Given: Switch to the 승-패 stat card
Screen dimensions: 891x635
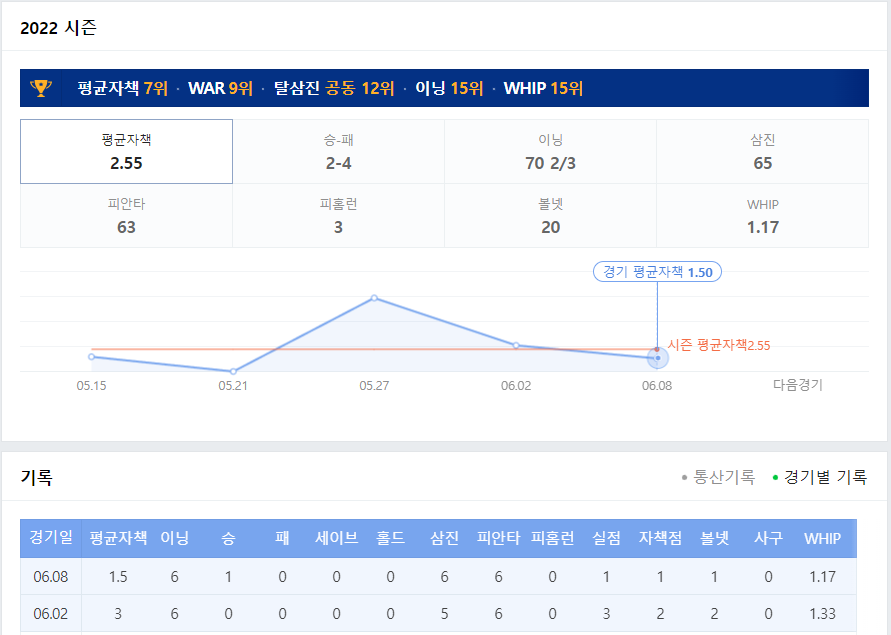Looking at the screenshot, I should click(x=338, y=151).
